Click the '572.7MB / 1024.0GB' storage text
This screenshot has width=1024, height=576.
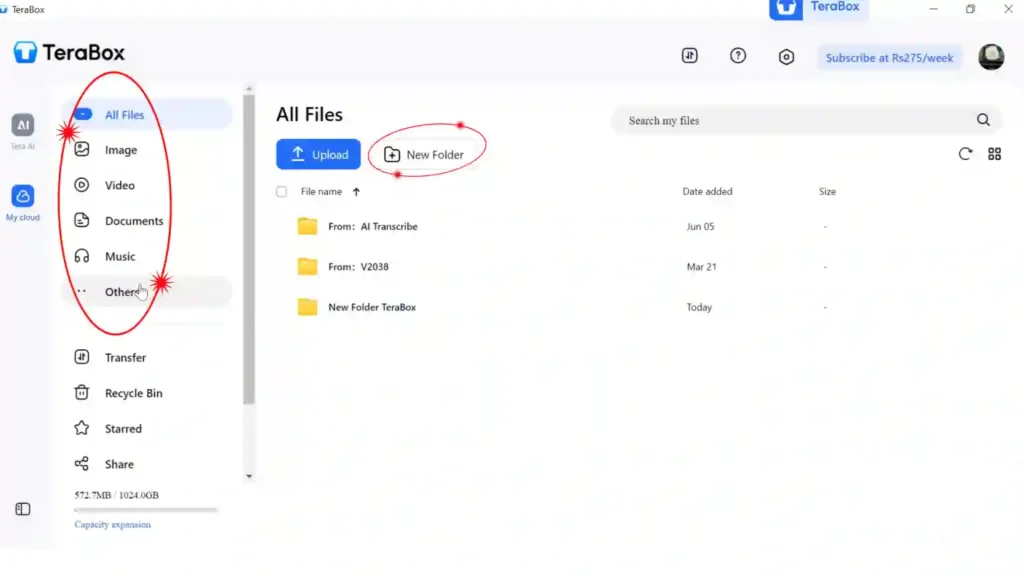[116, 495]
